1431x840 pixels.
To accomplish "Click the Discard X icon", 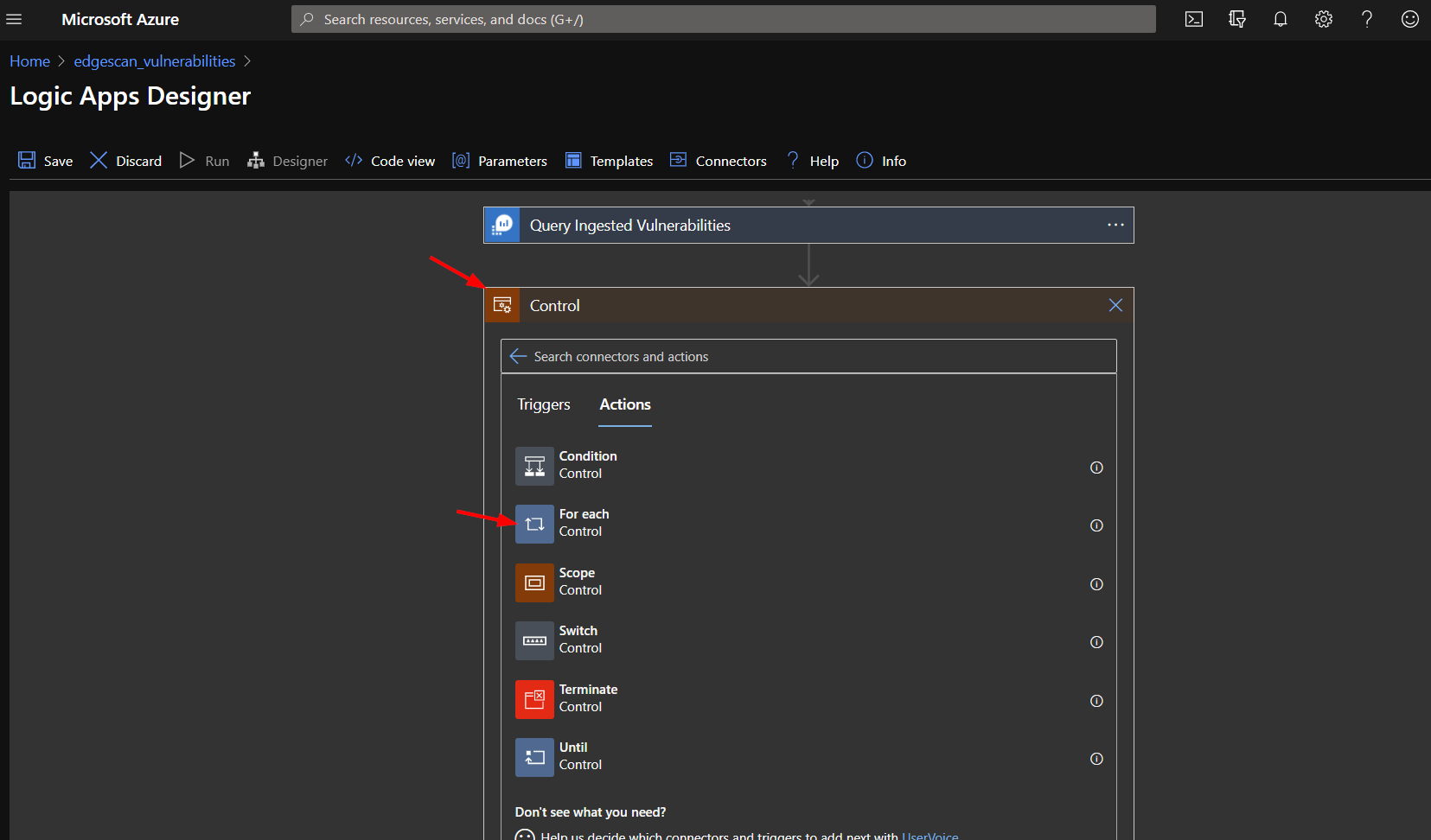I will point(99,160).
